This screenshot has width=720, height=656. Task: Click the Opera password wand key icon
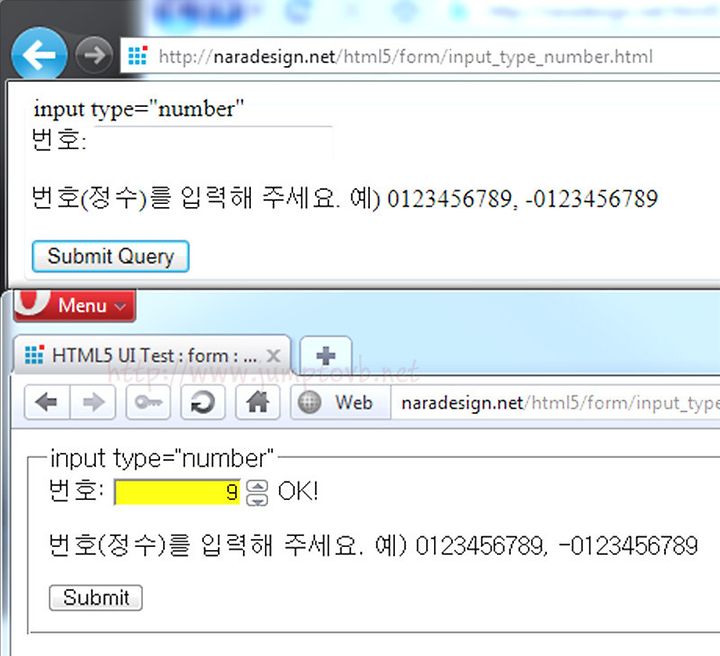(x=148, y=403)
